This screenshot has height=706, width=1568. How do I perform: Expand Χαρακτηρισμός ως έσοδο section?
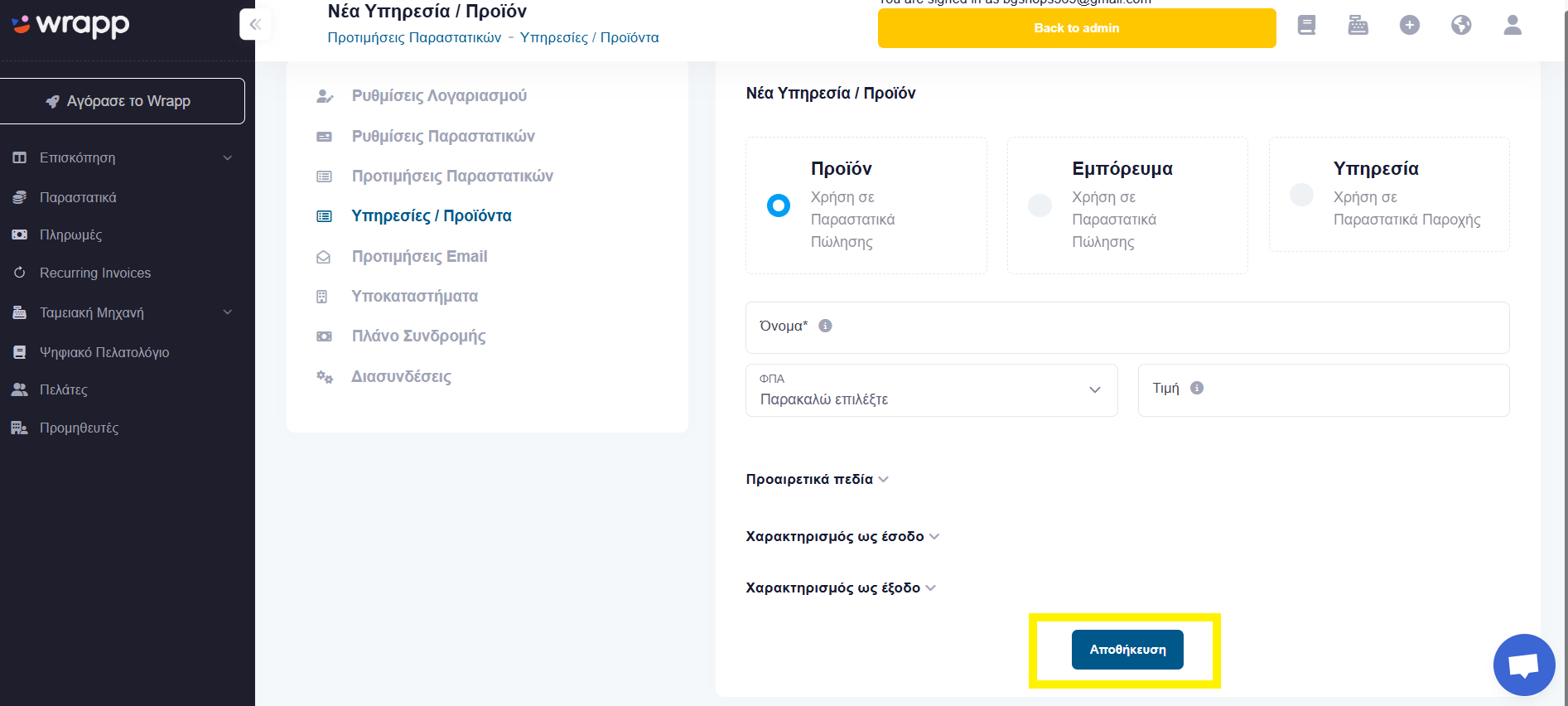coord(842,536)
